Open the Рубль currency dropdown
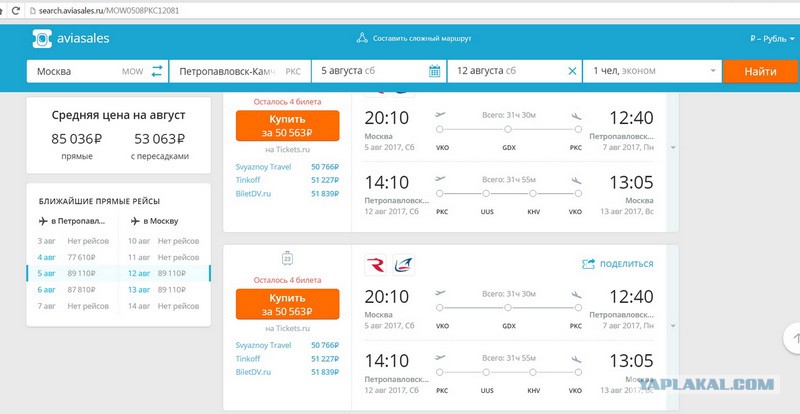This screenshot has width=800, height=414. [x=772, y=39]
